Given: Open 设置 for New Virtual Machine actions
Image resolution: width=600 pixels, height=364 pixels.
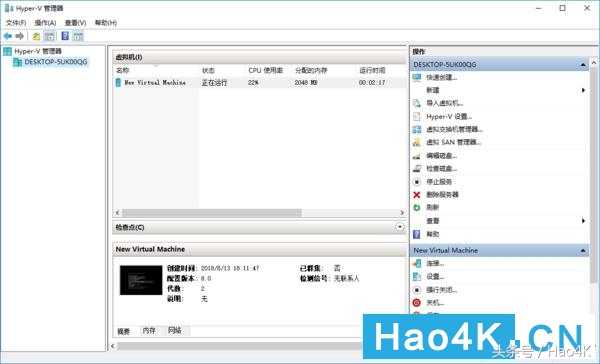Looking at the screenshot, I should 435,276.
